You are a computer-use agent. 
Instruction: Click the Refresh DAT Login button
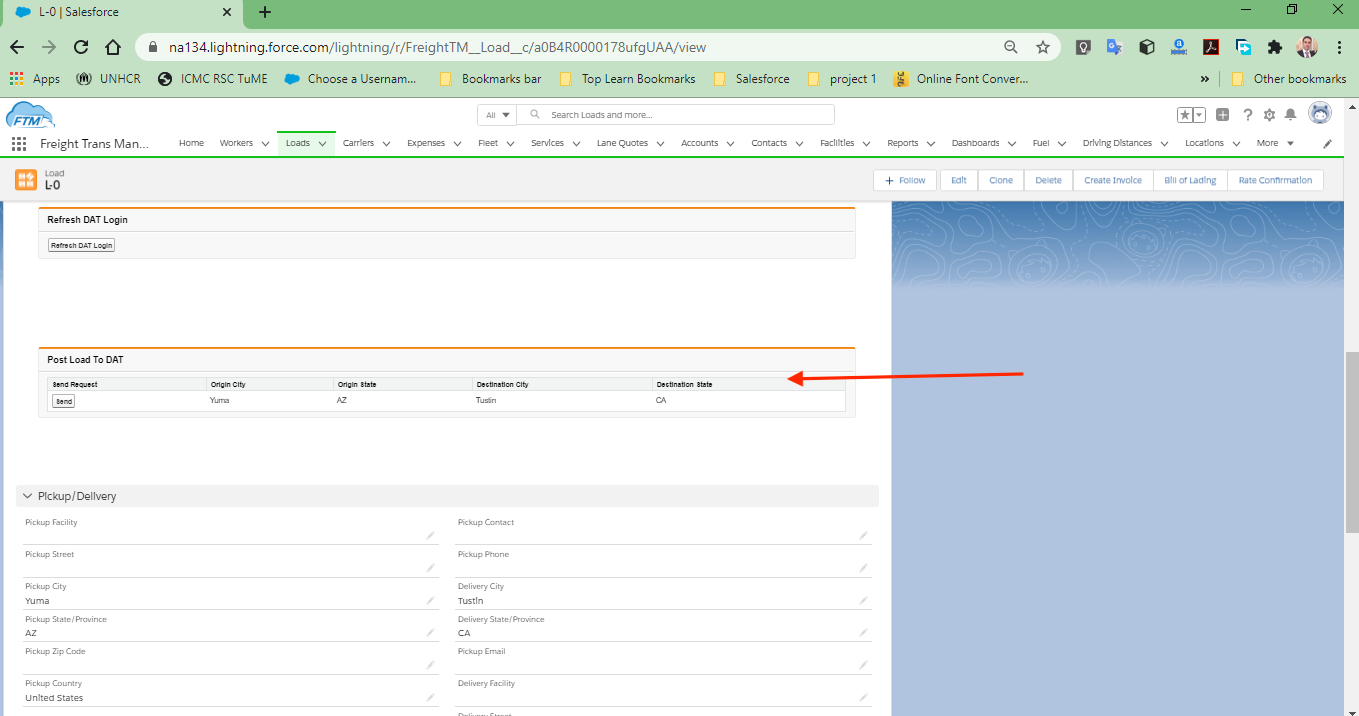(x=82, y=245)
